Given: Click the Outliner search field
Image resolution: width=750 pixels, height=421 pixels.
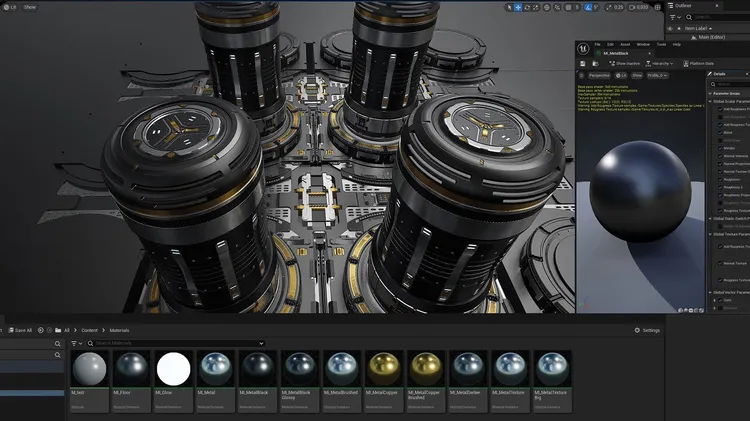Looking at the screenshot, I should point(717,17).
